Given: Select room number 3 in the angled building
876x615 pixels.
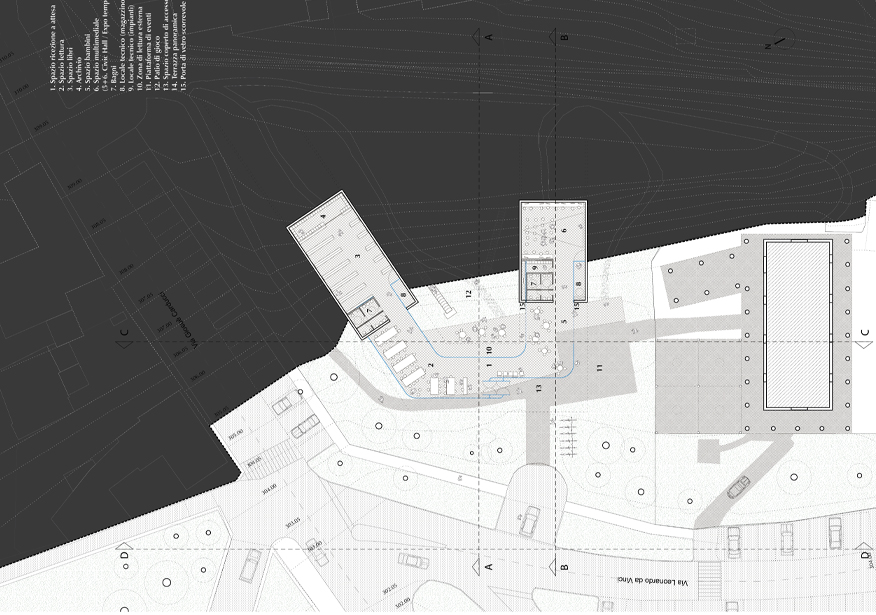Looking at the screenshot, I should (356, 257).
